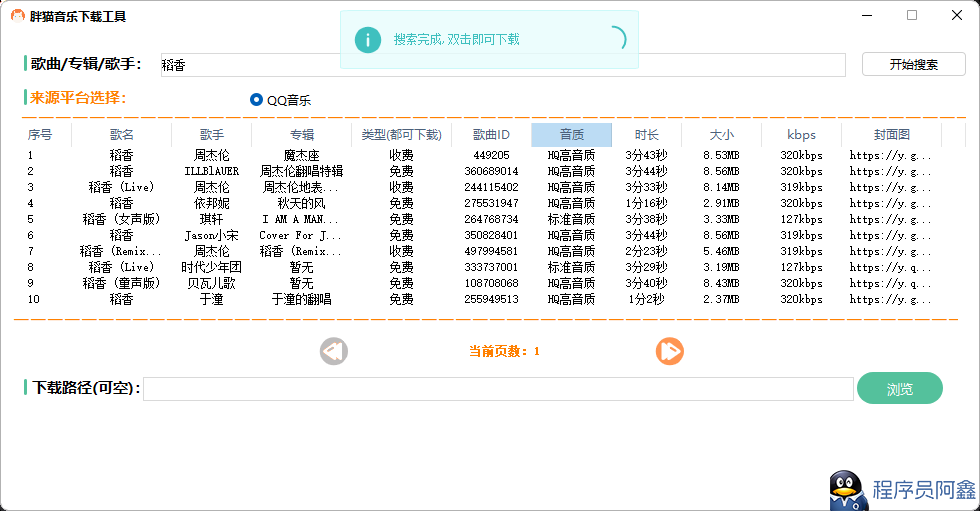Select duration 1分2秒 cell
The height and width of the screenshot is (511, 980).
point(647,299)
